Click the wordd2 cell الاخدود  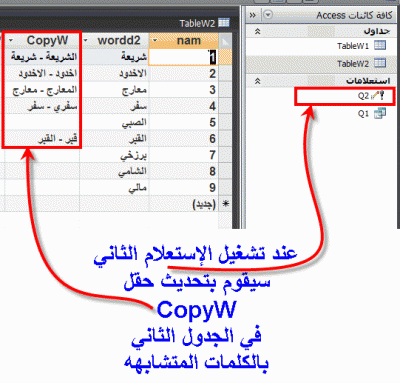(115, 73)
